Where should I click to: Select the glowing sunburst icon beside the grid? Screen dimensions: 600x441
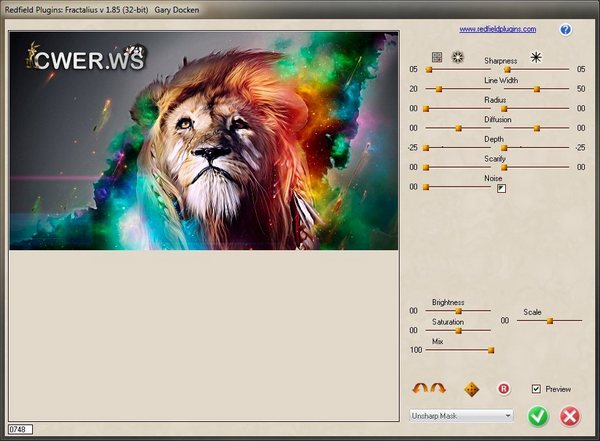point(457,57)
